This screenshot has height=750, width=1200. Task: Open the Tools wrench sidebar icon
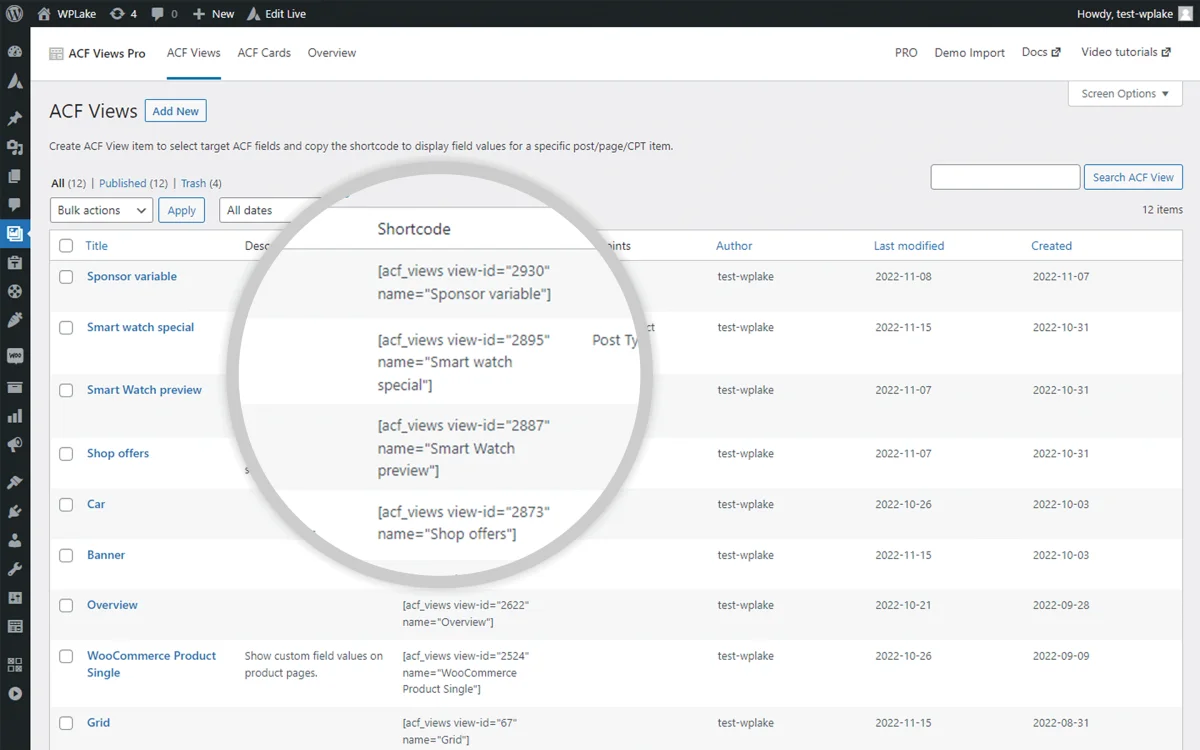click(x=15, y=569)
